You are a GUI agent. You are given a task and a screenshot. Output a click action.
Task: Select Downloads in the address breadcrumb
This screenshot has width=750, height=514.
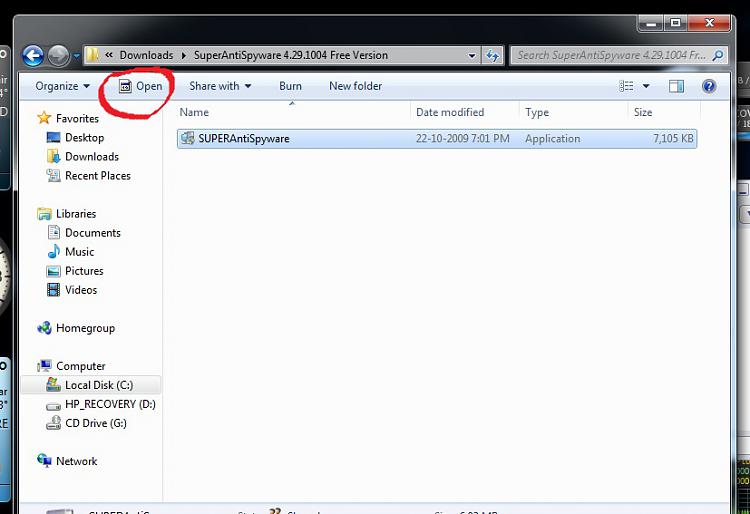[146, 55]
